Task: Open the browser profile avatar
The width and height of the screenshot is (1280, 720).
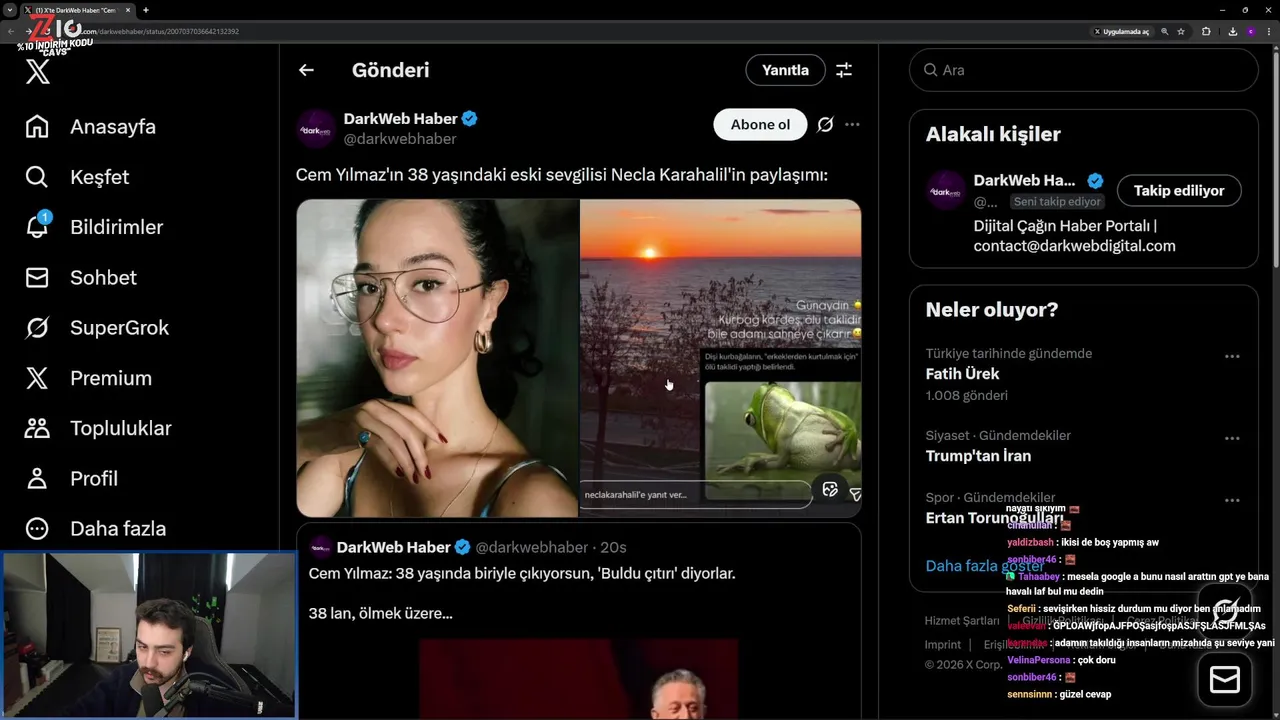Action: 1250,31
